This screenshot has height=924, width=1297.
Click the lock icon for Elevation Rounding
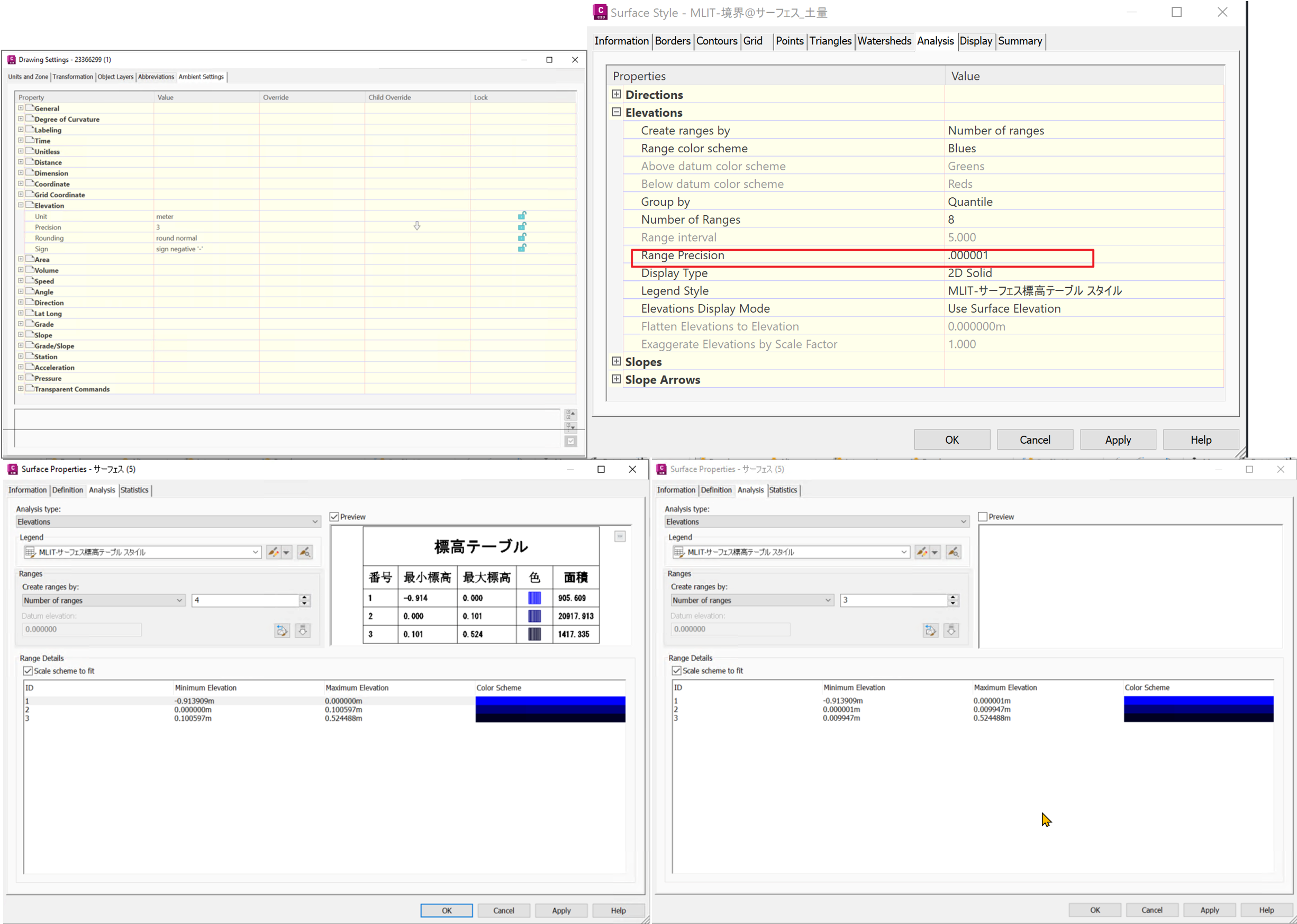click(522, 237)
